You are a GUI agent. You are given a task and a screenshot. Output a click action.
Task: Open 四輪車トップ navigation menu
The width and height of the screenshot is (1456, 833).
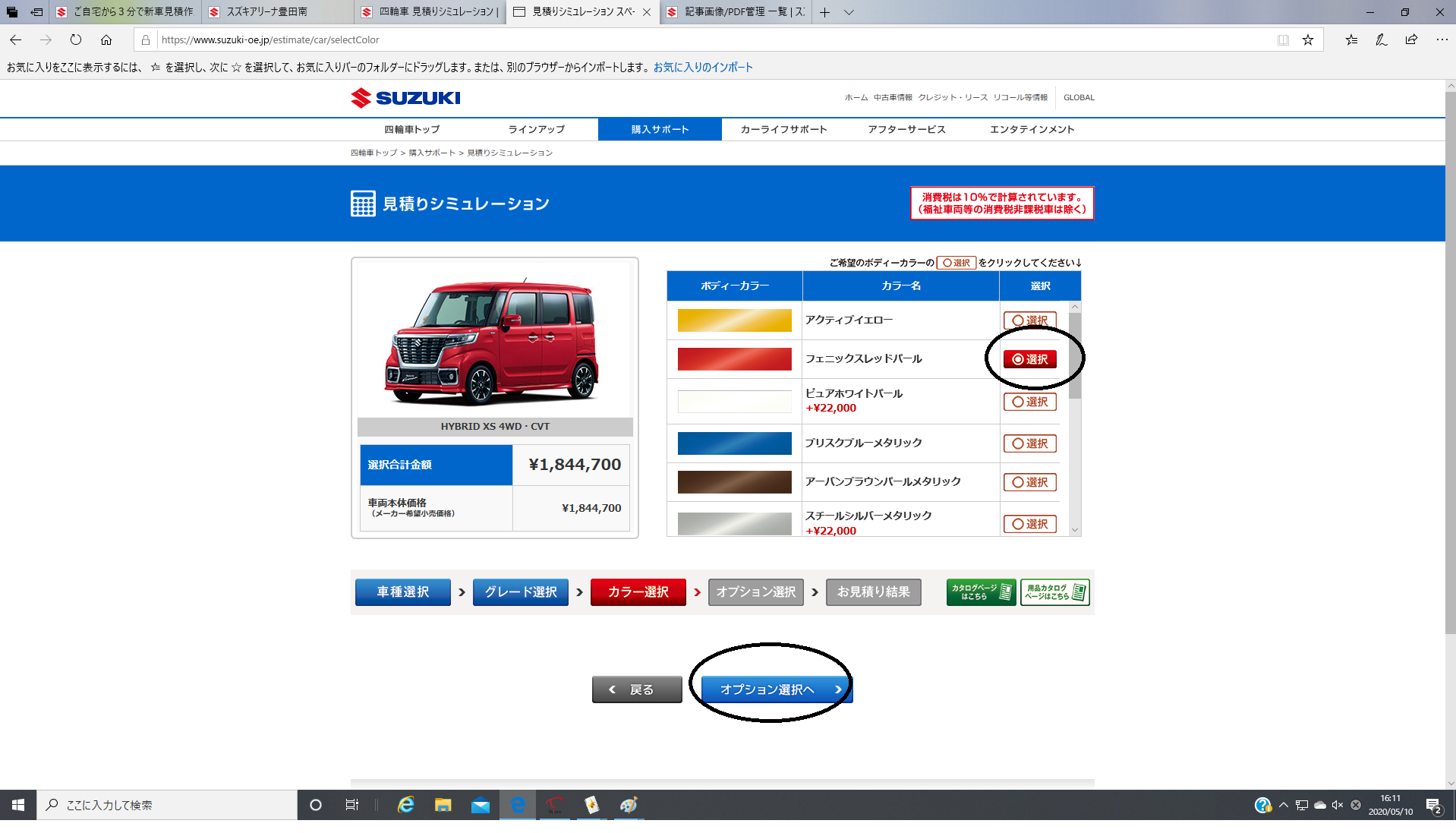pos(411,130)
